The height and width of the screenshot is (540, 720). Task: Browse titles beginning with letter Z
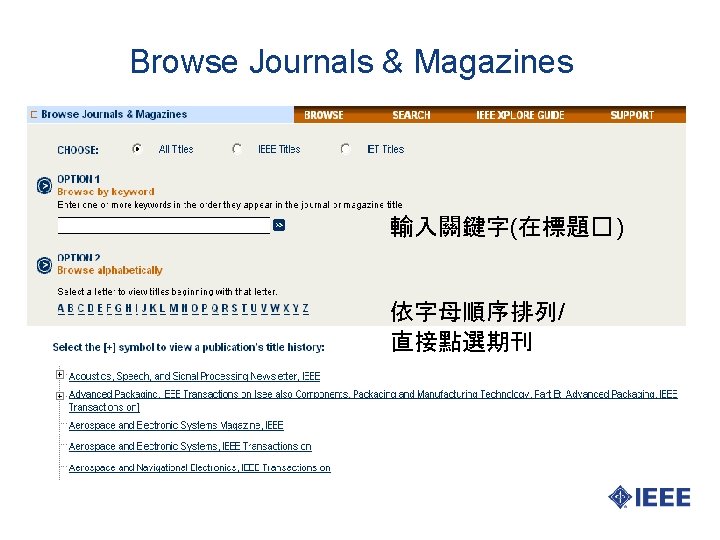click(306, 309)
